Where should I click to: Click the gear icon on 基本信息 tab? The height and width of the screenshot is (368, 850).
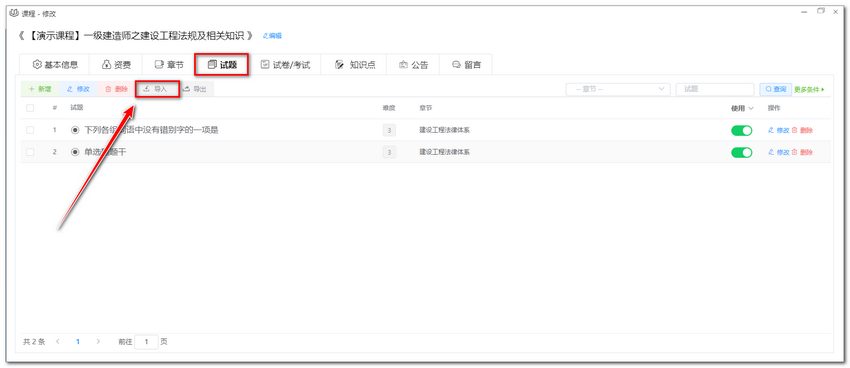37,64
